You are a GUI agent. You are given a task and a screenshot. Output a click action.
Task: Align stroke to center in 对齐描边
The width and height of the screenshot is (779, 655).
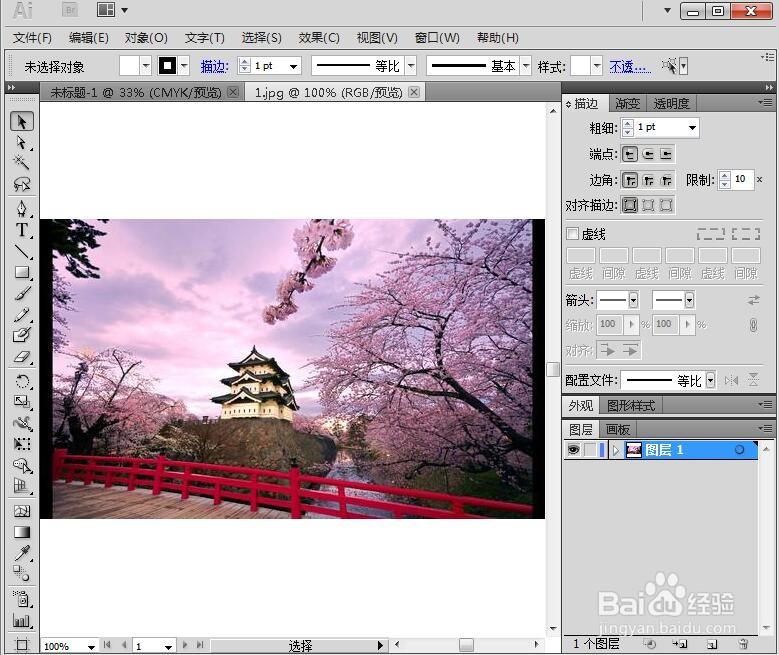(630, 205)
